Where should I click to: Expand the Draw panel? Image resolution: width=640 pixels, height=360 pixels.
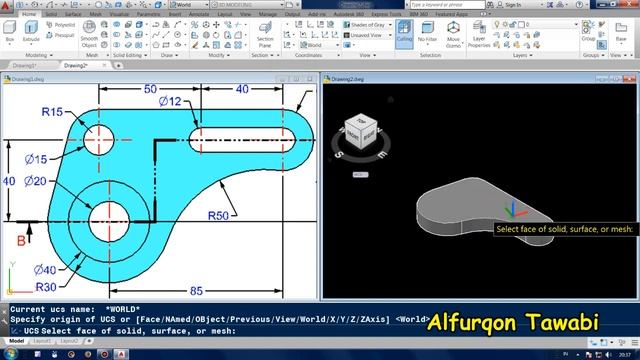(169, 55)
